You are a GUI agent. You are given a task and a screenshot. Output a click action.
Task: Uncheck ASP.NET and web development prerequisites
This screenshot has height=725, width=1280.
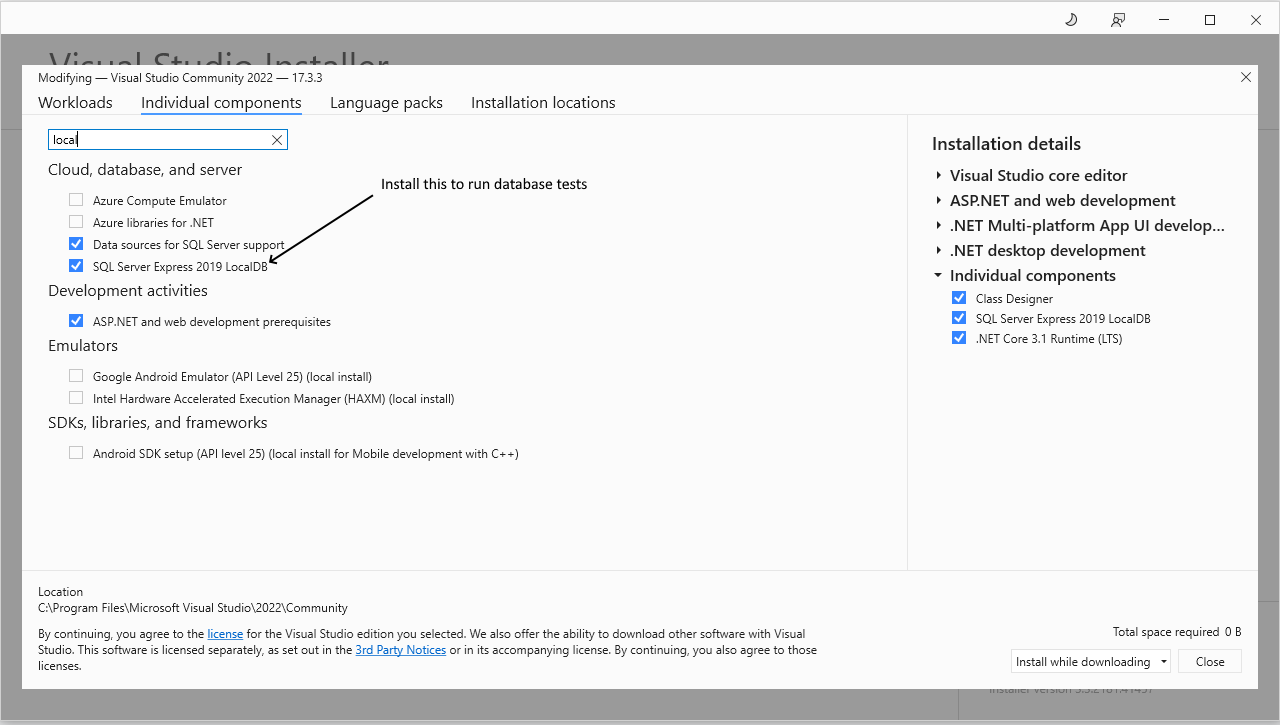coord(76,321)
